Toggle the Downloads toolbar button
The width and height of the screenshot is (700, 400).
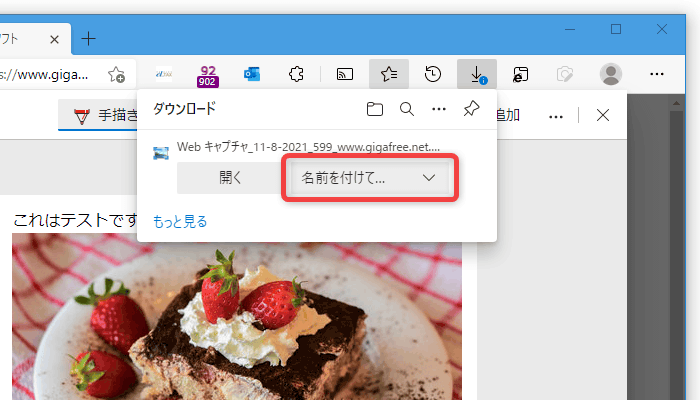[477, 74]
